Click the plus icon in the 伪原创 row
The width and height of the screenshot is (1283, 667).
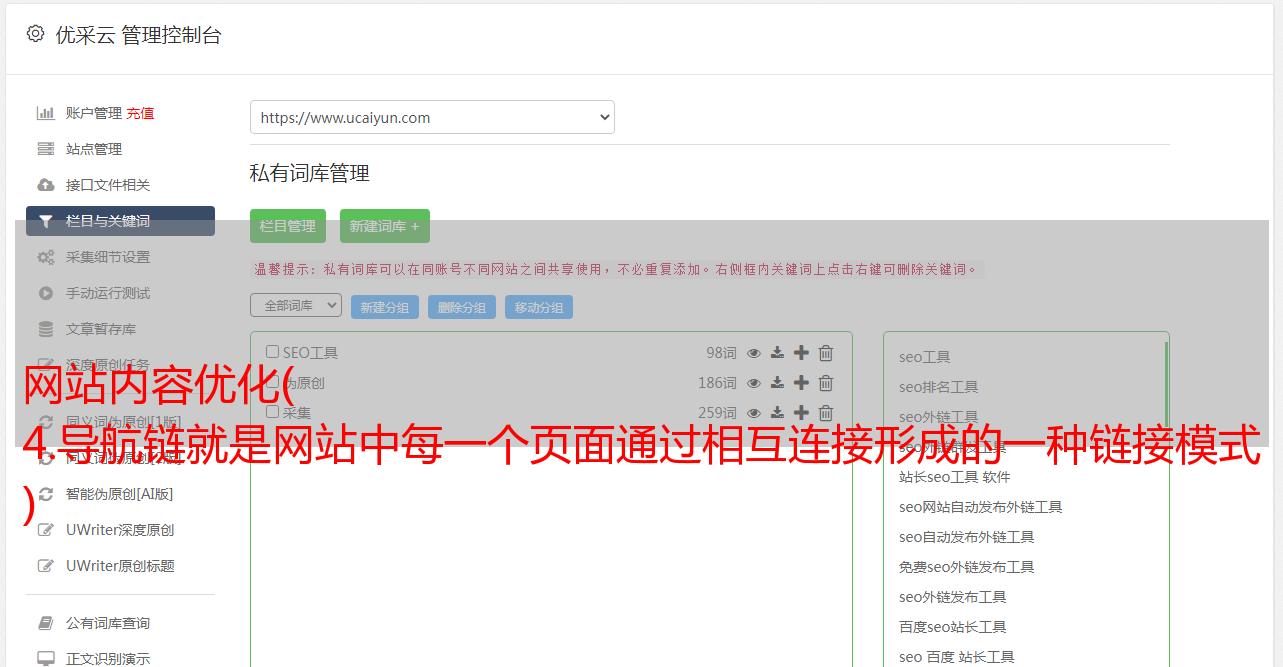(801, 383)
